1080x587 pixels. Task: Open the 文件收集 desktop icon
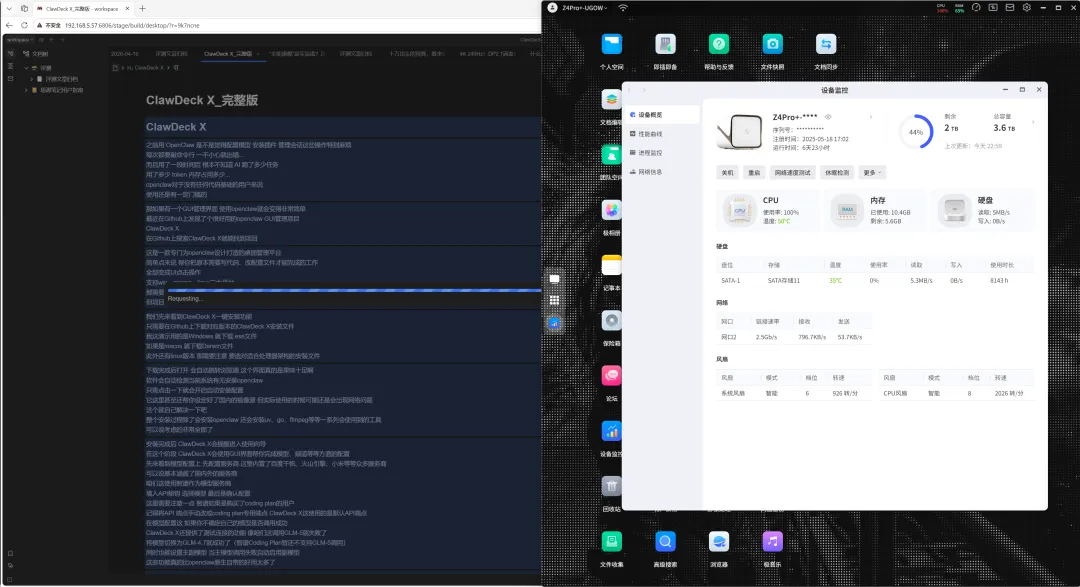[612, 542]
